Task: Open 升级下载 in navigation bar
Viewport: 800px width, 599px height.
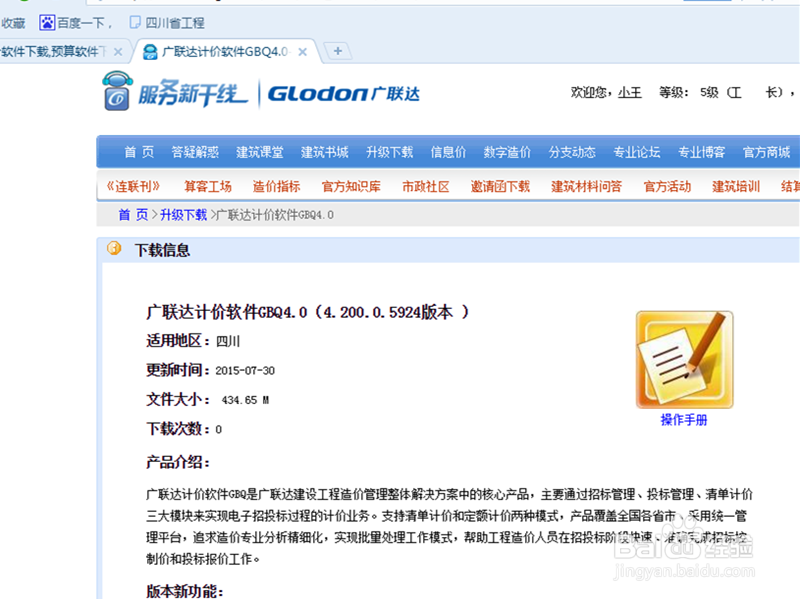Action: tap(389, 152)
